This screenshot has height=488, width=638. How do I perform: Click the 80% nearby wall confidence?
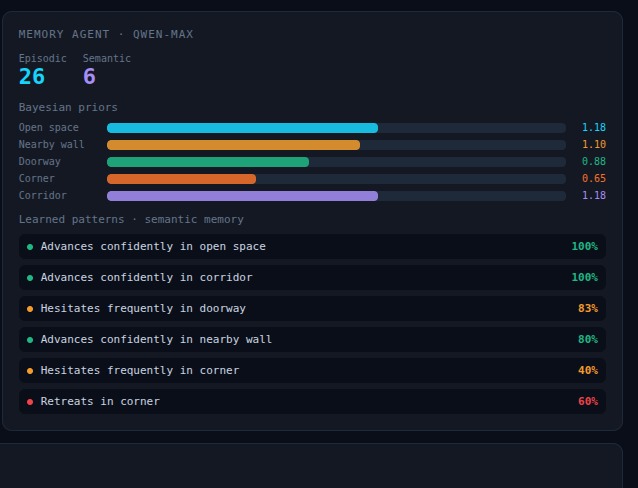[x=588, y=339]
